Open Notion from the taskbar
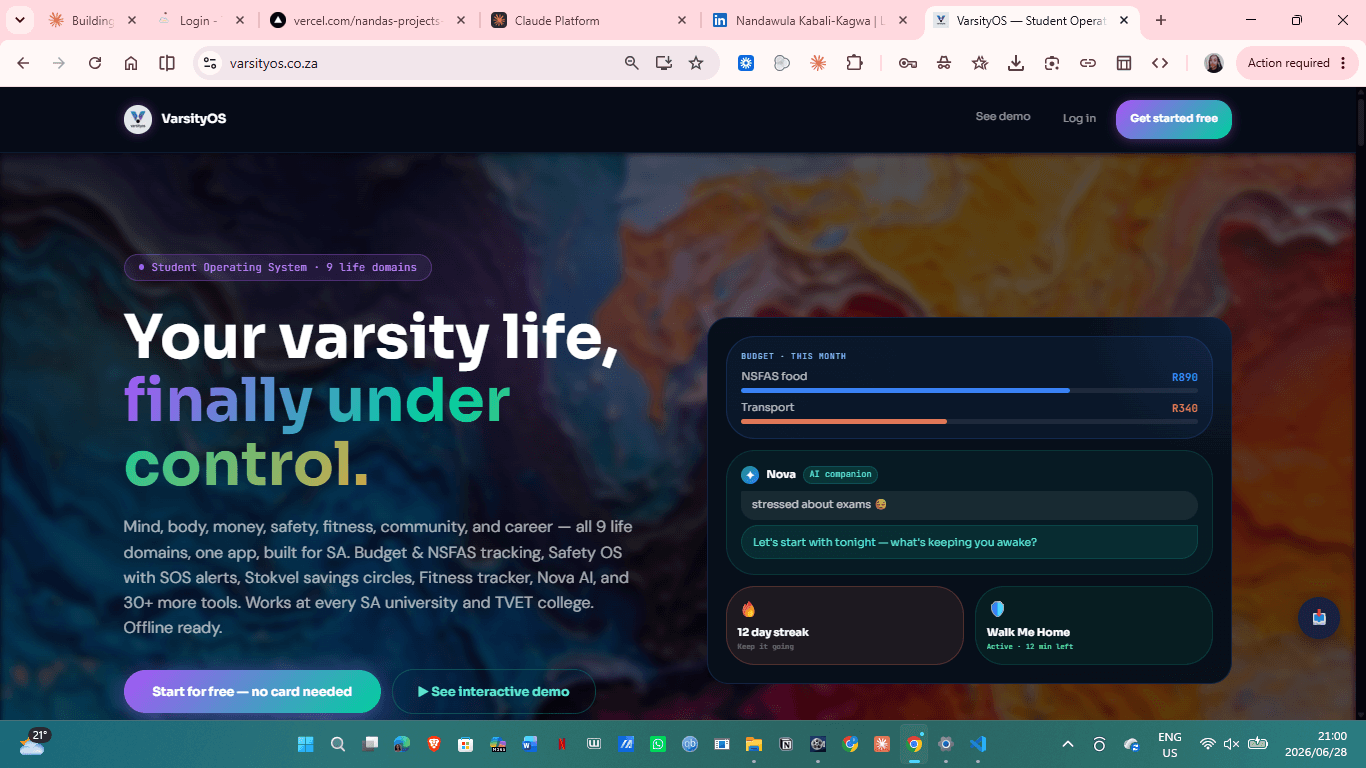Screen dimensions: 1366x768 [786, 744]
